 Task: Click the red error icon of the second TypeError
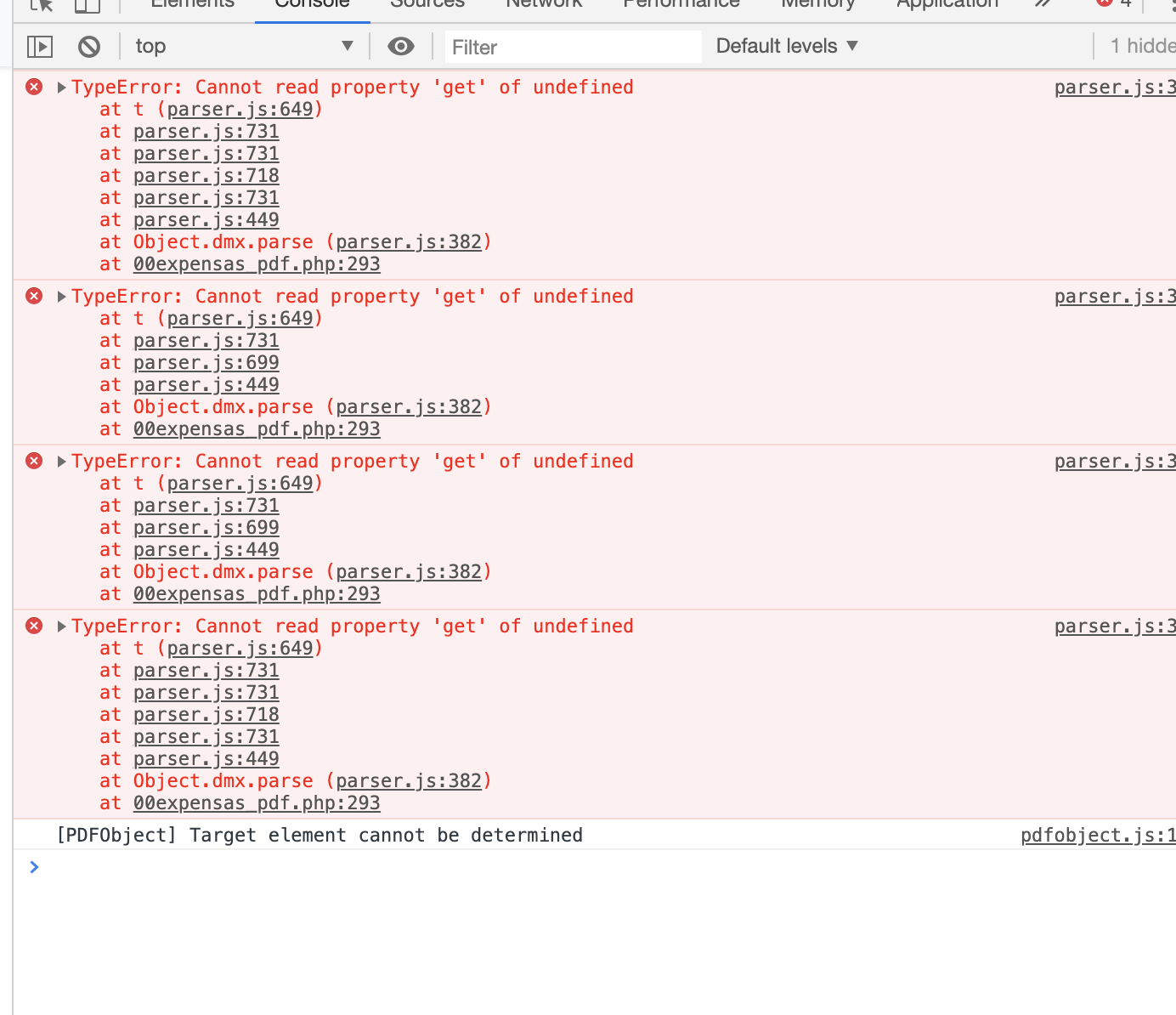point(34,296)
